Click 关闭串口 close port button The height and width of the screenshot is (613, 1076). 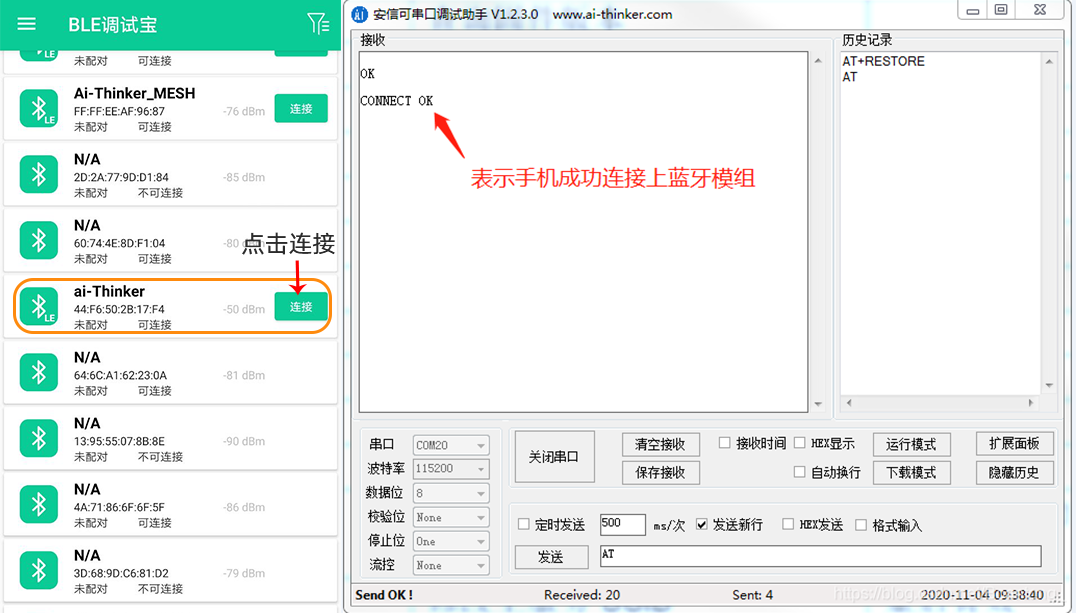pyautogui.click(x=554, y=457)
